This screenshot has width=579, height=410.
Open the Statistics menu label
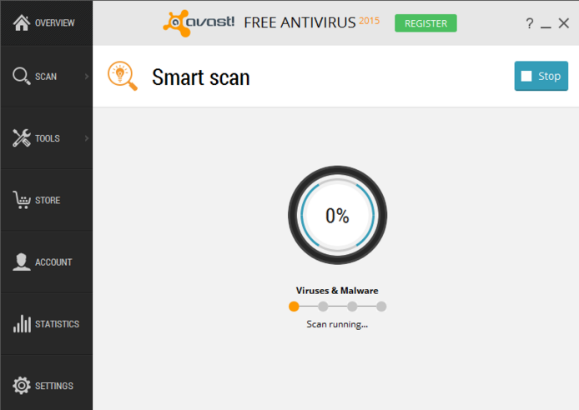tap(57, 324)
